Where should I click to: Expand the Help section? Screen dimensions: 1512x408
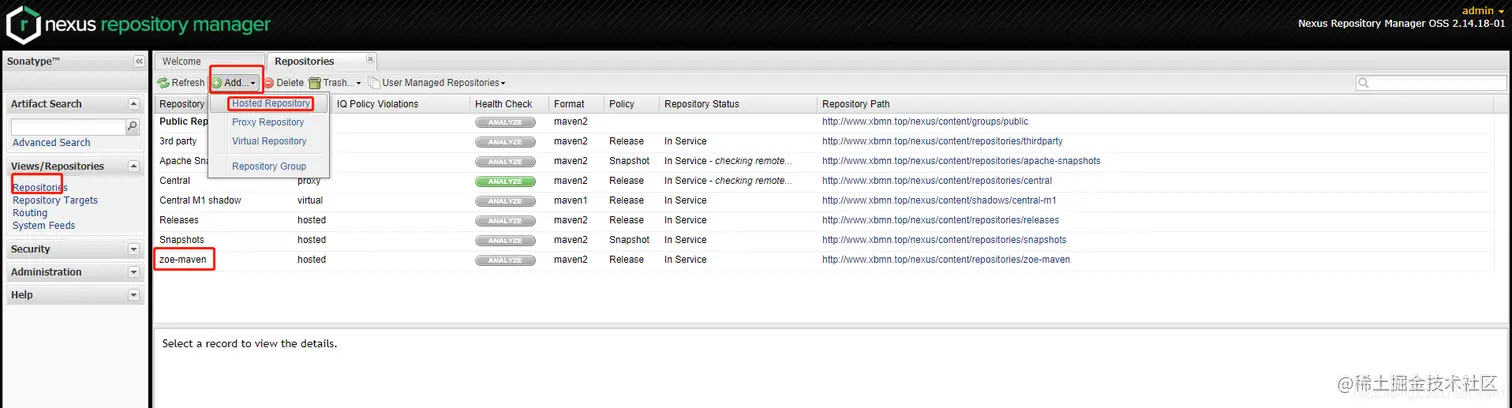coord(134,295)
